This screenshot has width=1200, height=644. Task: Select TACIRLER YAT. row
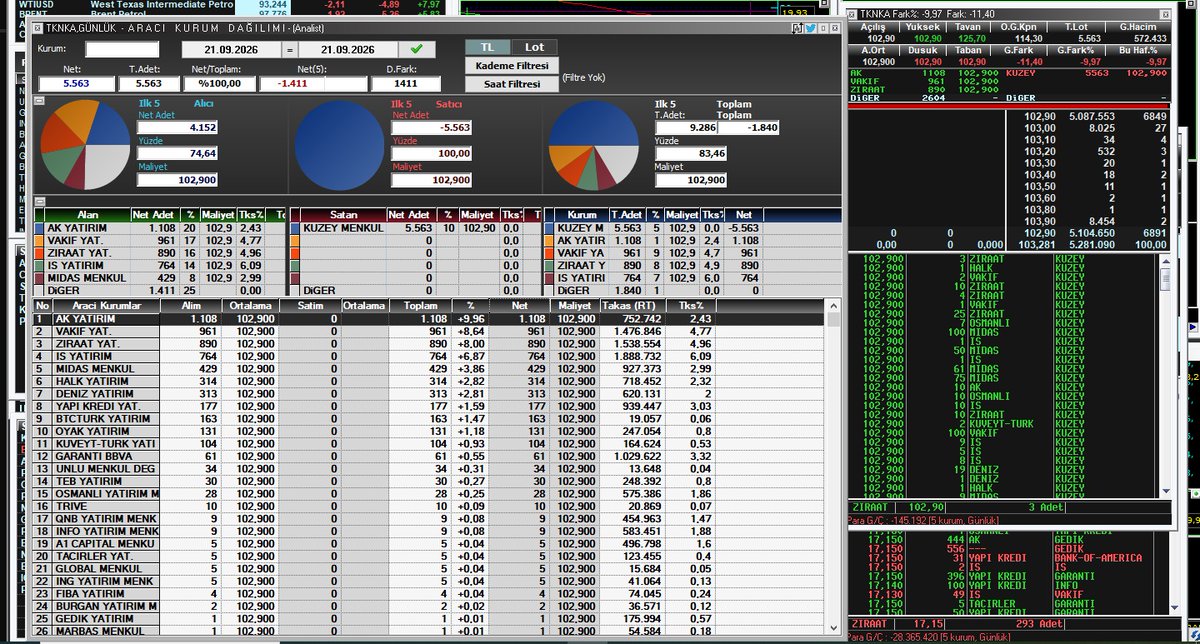point(430,556)
